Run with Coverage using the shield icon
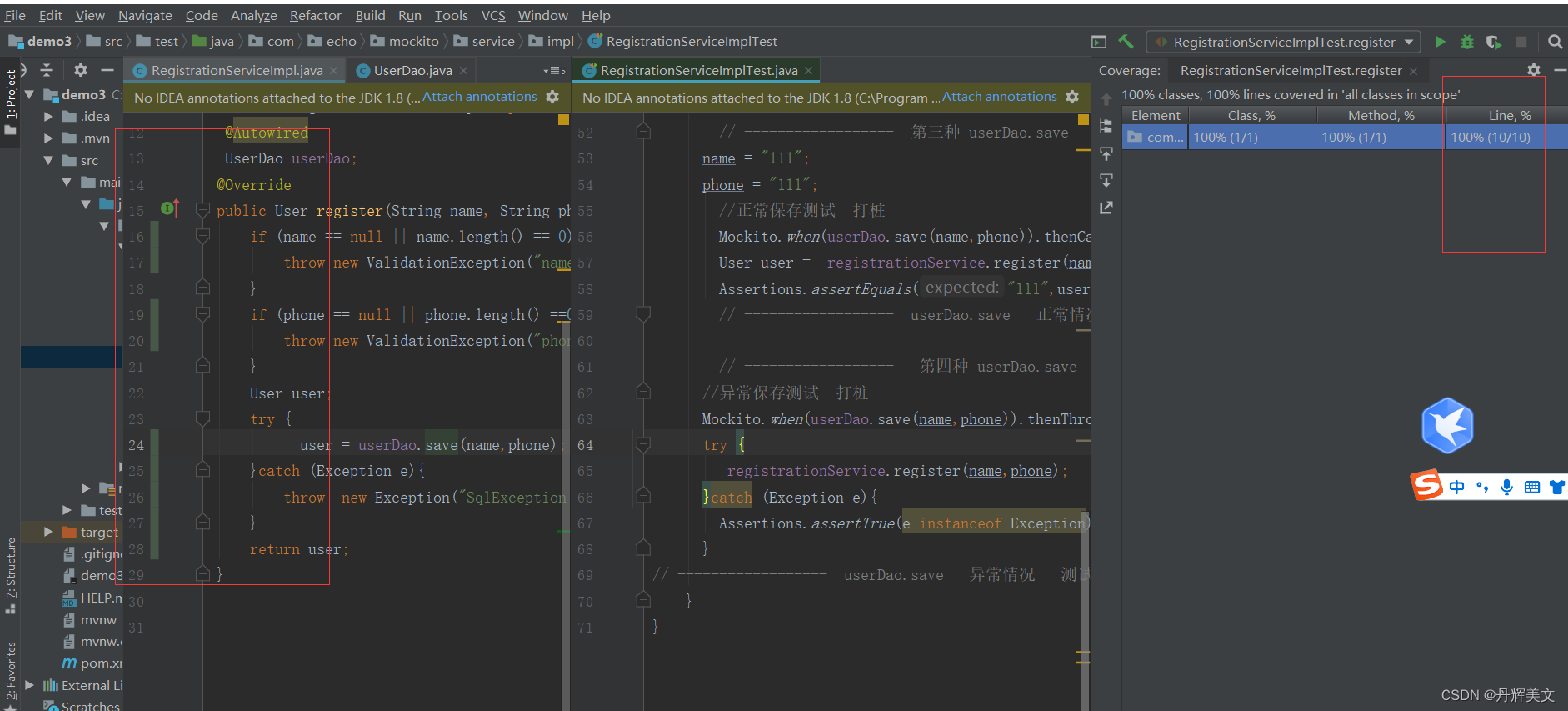This screenshot has width=1568, height=711. click(x=1493, y=42)
